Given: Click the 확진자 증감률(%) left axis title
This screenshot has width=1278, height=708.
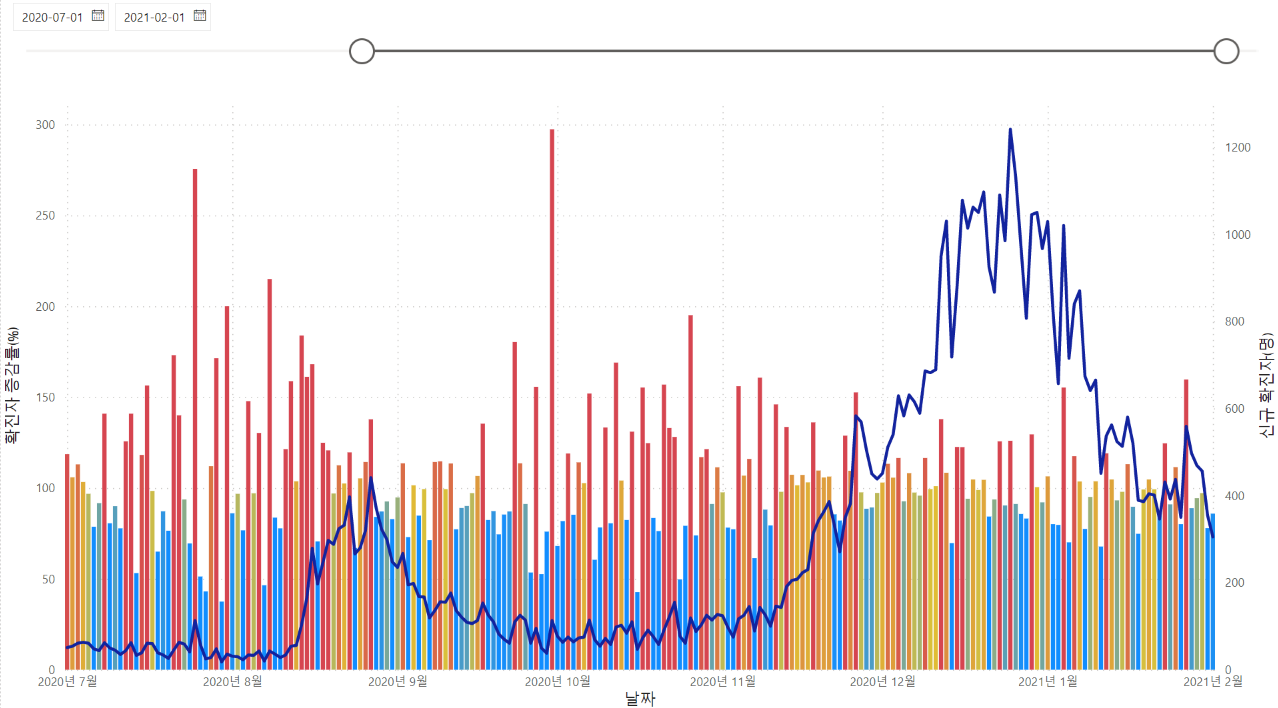Looking at the screenshot, I should (x=13, y=385).
